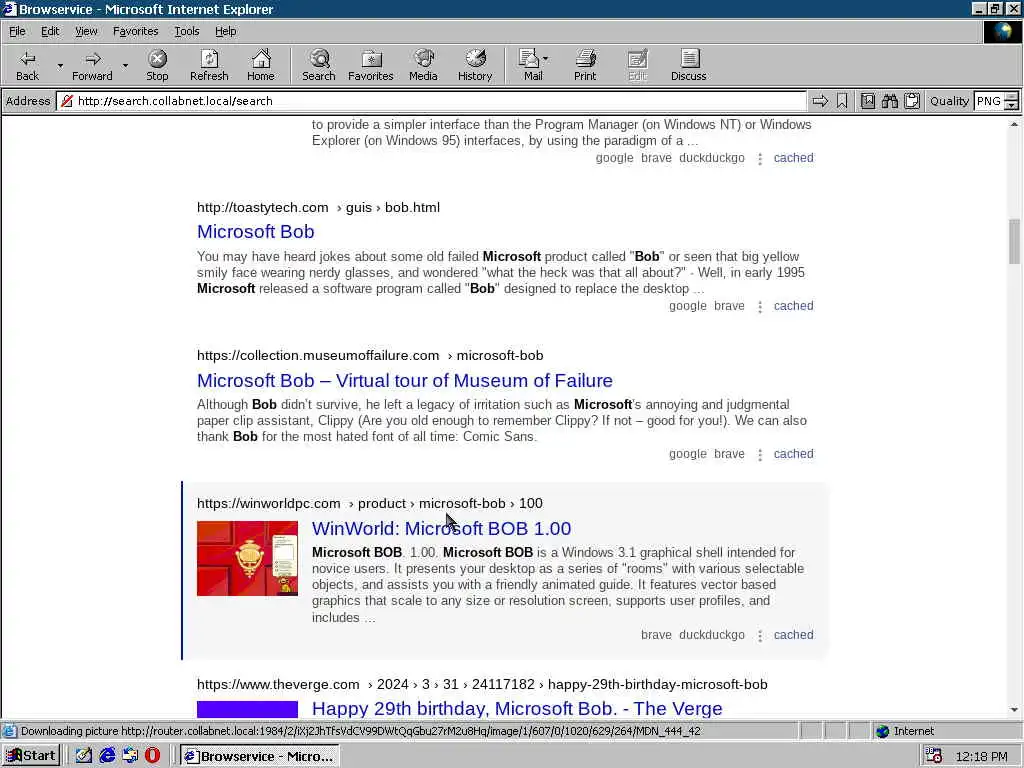
Task: Launch Opera from quick launch
Action: (x=152, y=756)
